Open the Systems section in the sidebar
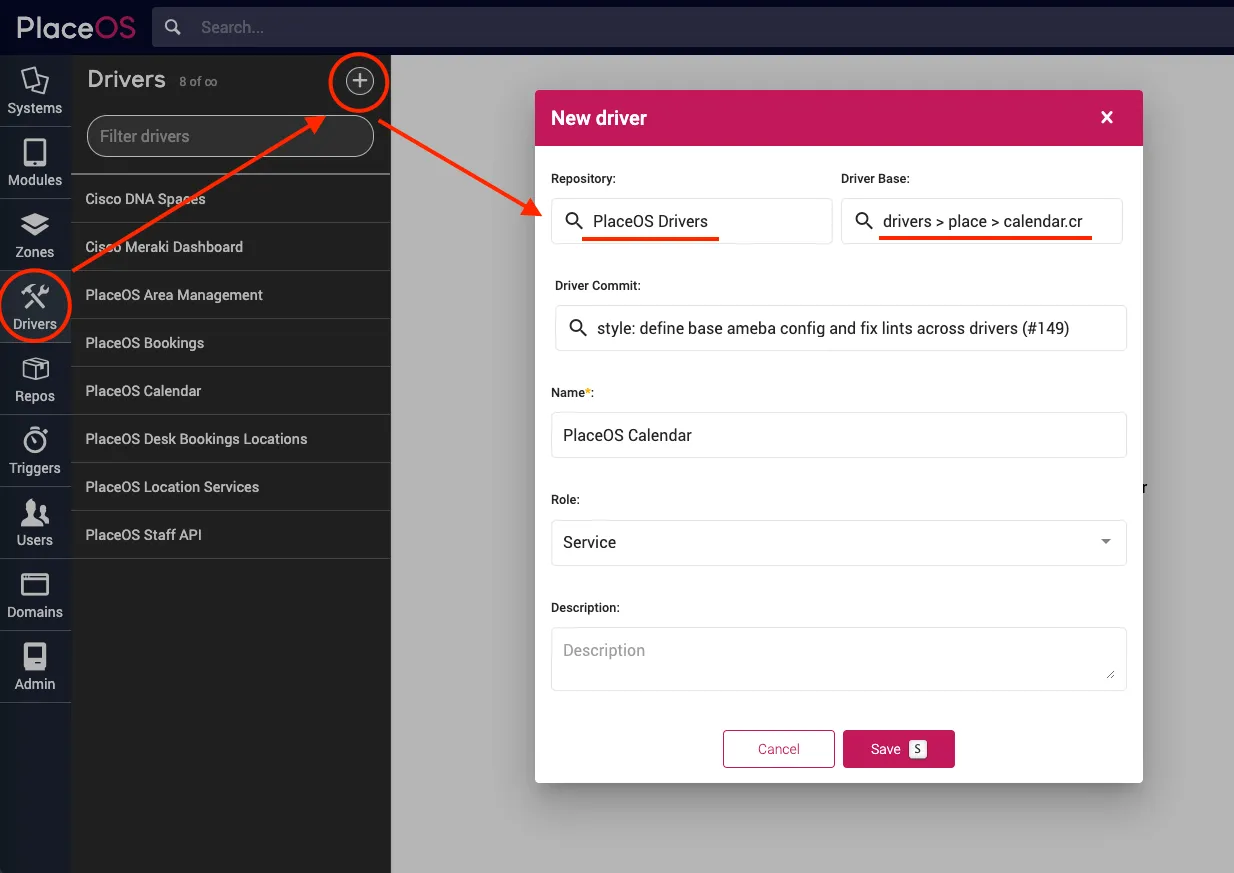This screenshot has width=1234, height=873. (35, 92)
